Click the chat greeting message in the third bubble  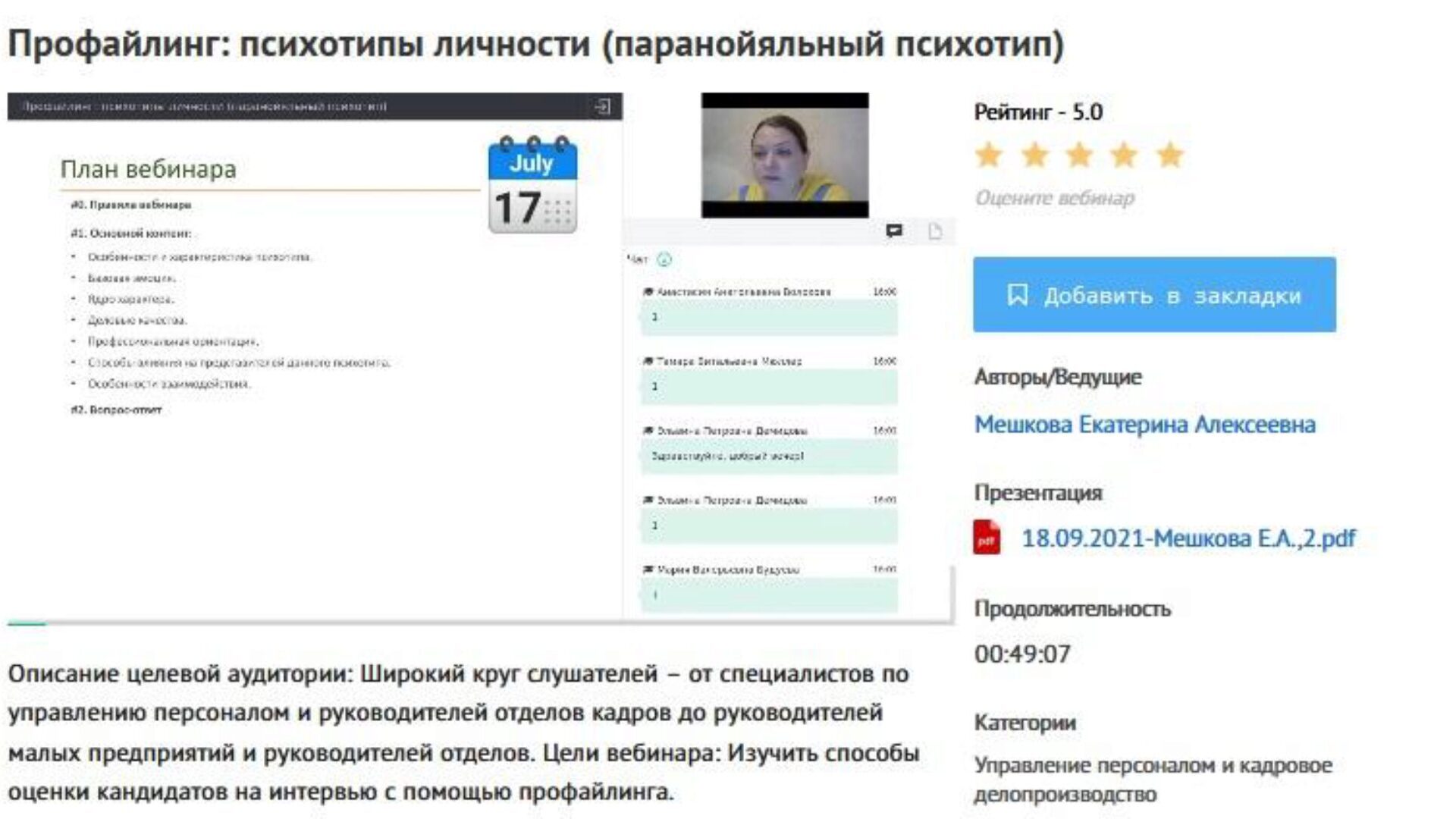[x=727, y=456]
